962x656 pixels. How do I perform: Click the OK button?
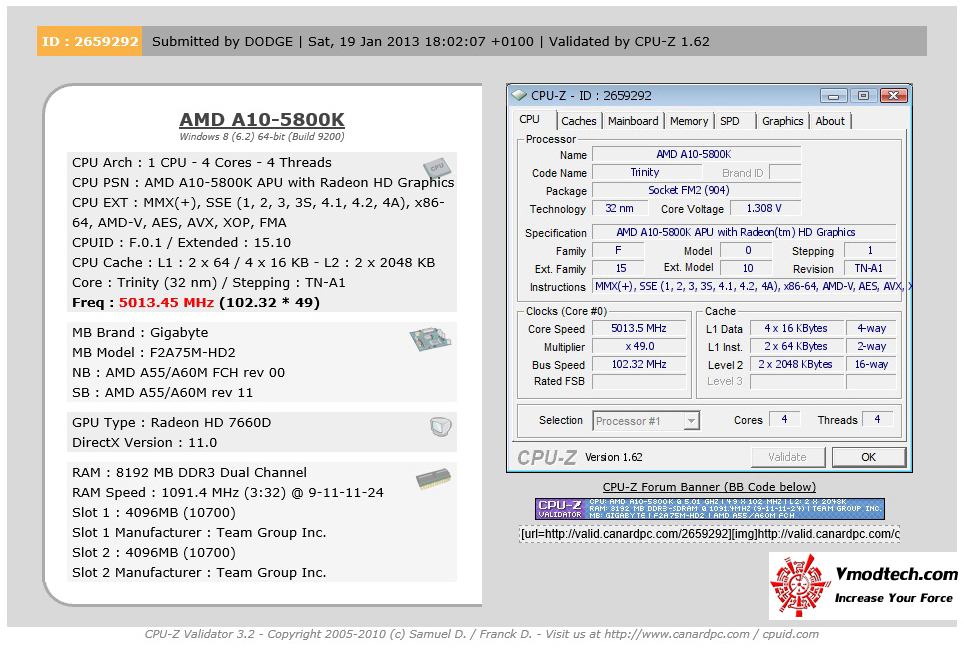click(x=868, y=457)
